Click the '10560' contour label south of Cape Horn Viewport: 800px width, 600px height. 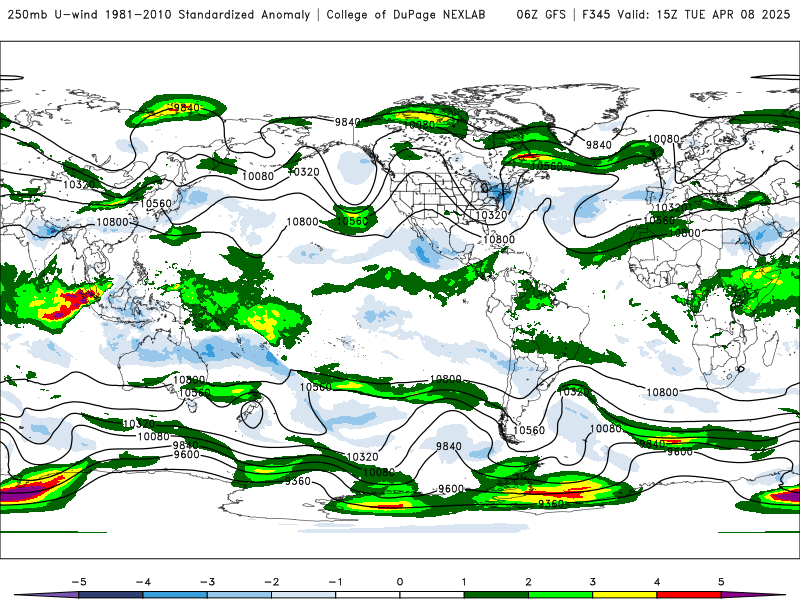pyautogui.click(x=529, y=430)
